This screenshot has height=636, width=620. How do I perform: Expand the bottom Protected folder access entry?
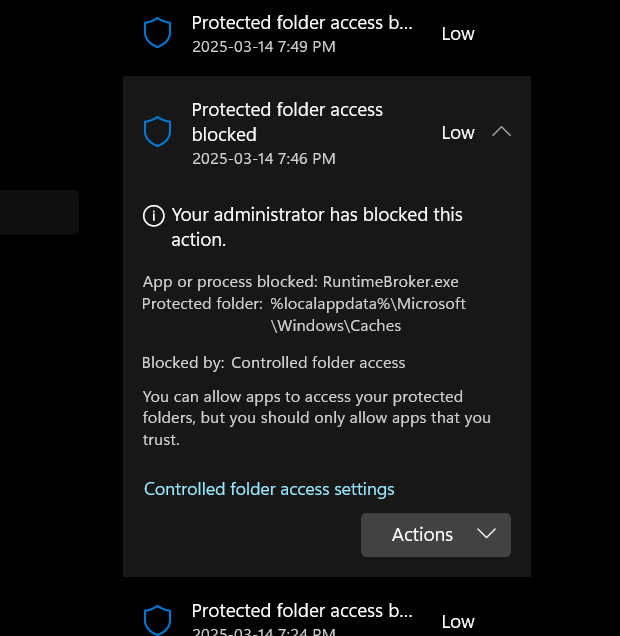pyautogui.click(x=302, y=610)
